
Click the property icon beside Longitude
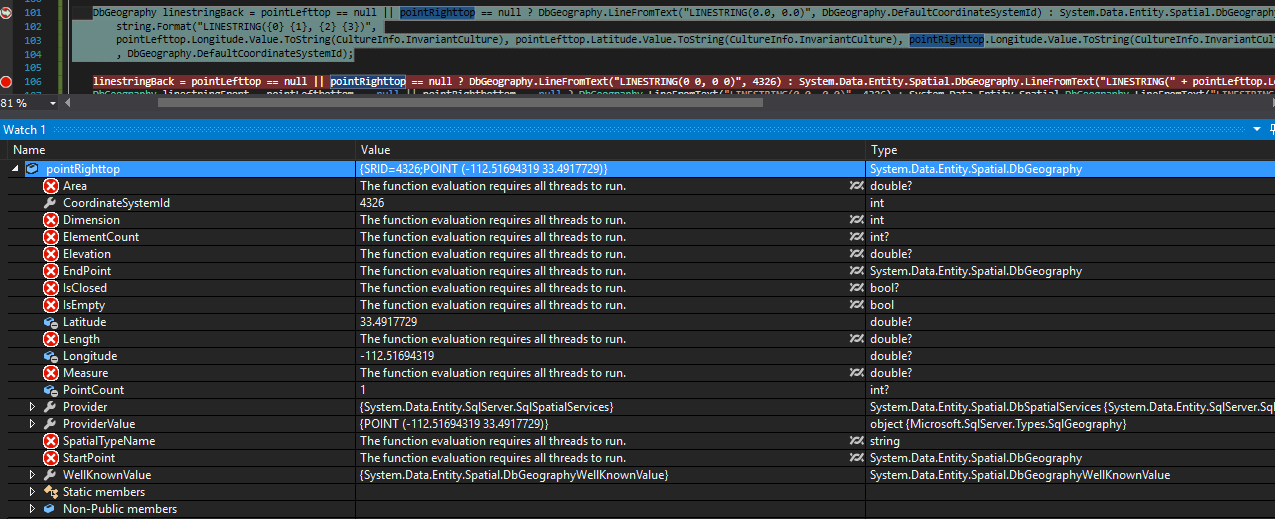coord(51,356)
